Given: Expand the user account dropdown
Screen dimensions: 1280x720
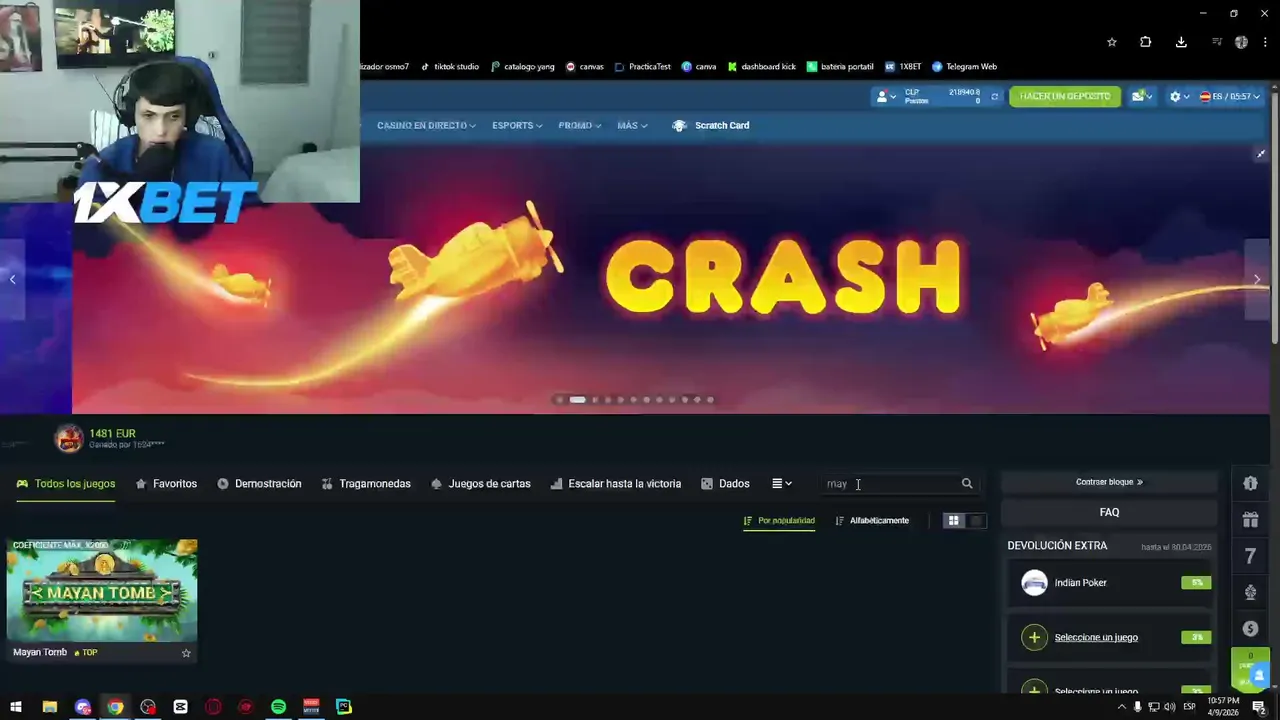Looking at the screenshot, I should point(886,97).
